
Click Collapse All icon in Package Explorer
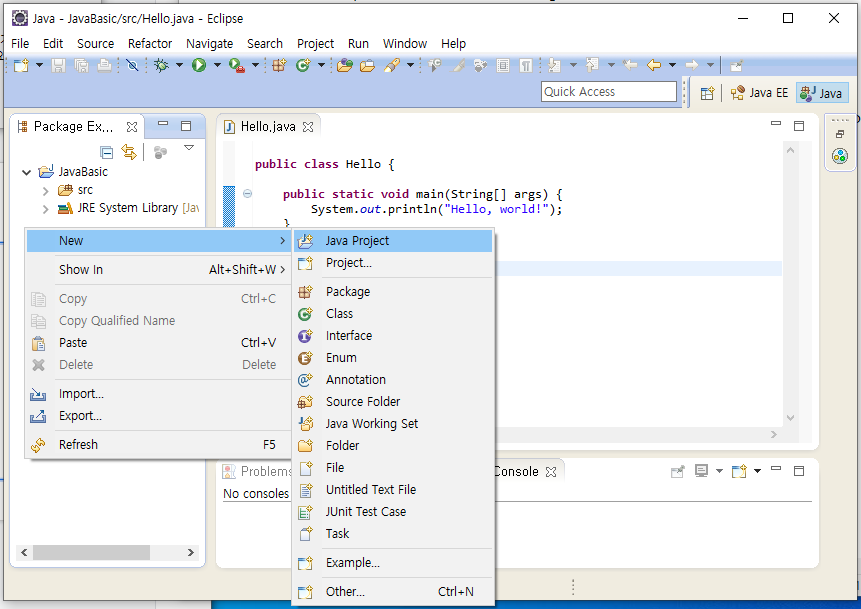point(107,152)
